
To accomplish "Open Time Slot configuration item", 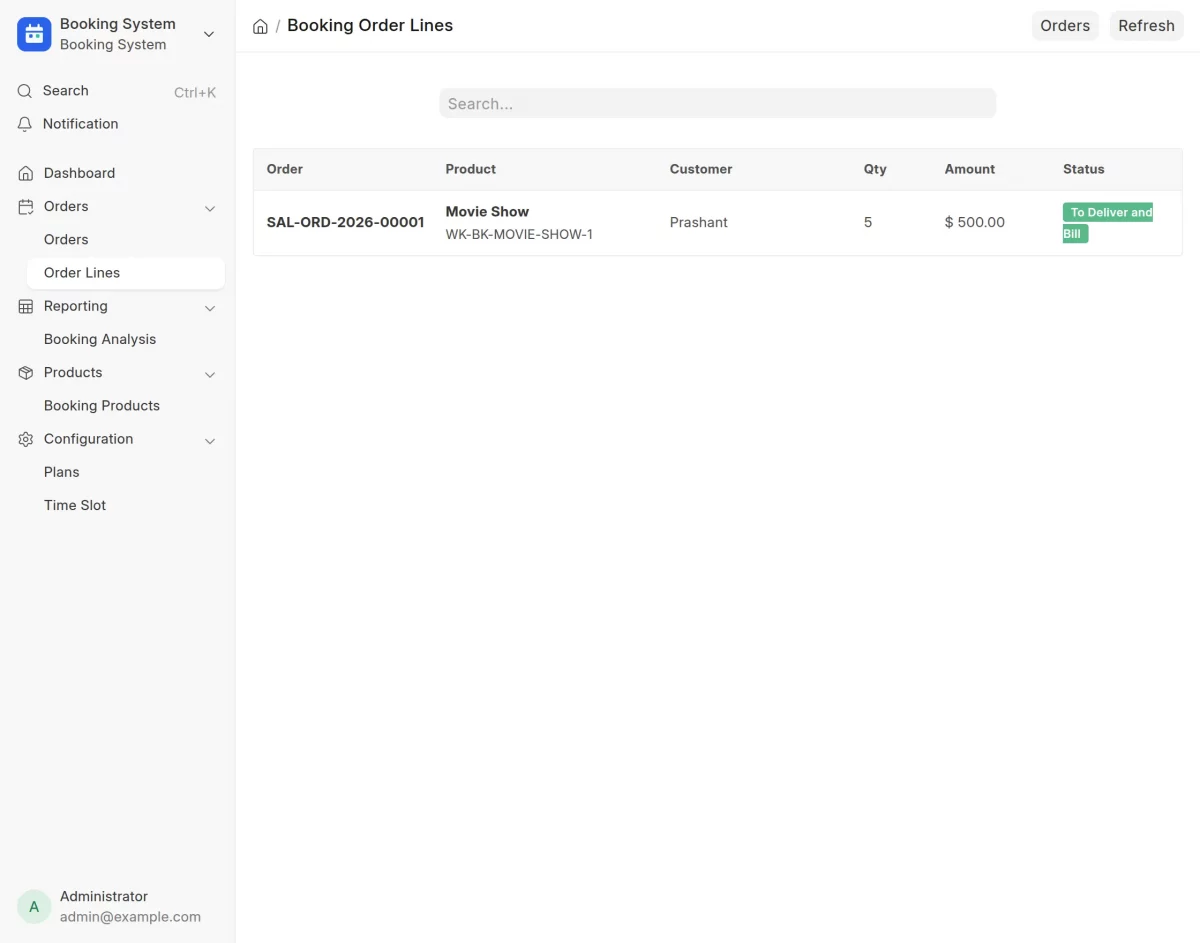I will [75, 505].
